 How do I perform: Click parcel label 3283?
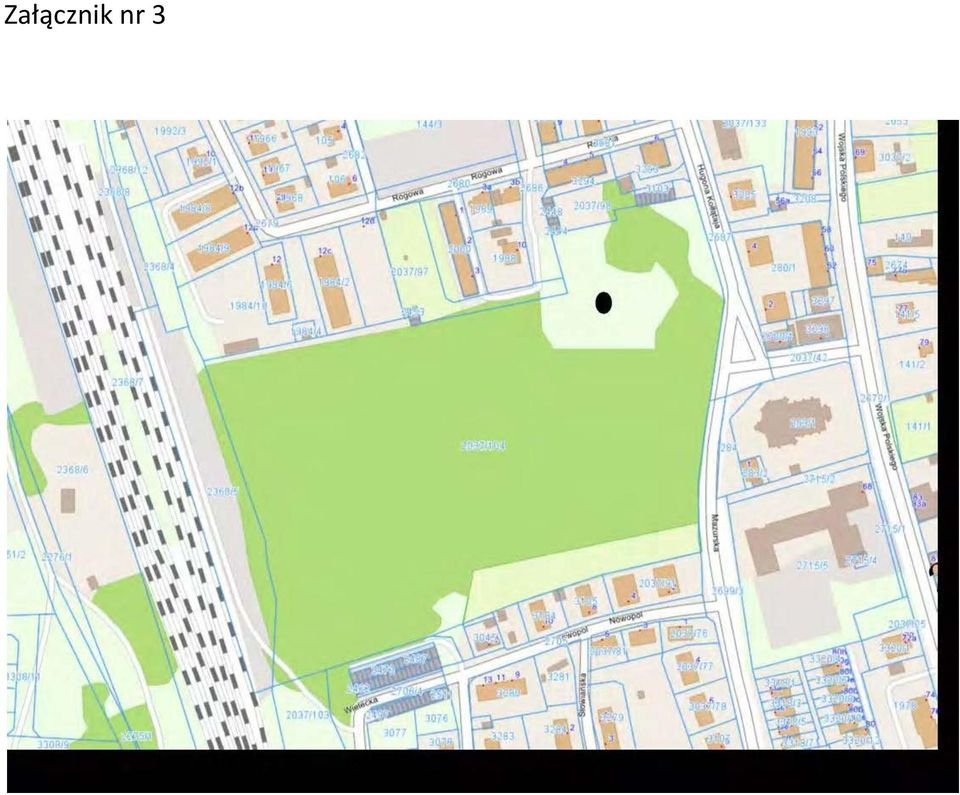pyautogui.click(x=502, y=736)
